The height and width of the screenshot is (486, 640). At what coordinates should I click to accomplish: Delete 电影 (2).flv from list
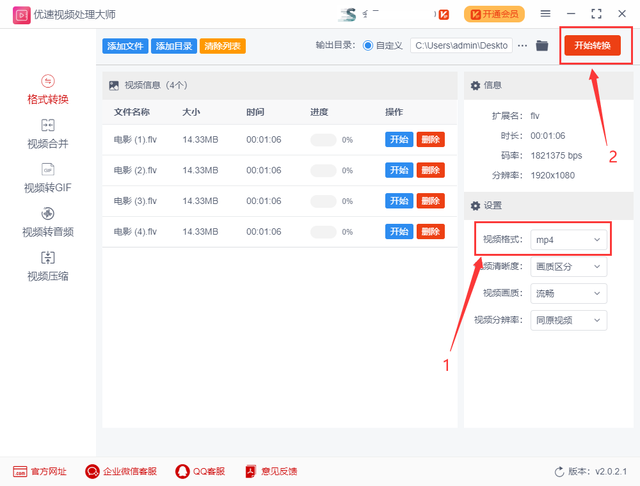pyautogui.click(x=431, y=170)
